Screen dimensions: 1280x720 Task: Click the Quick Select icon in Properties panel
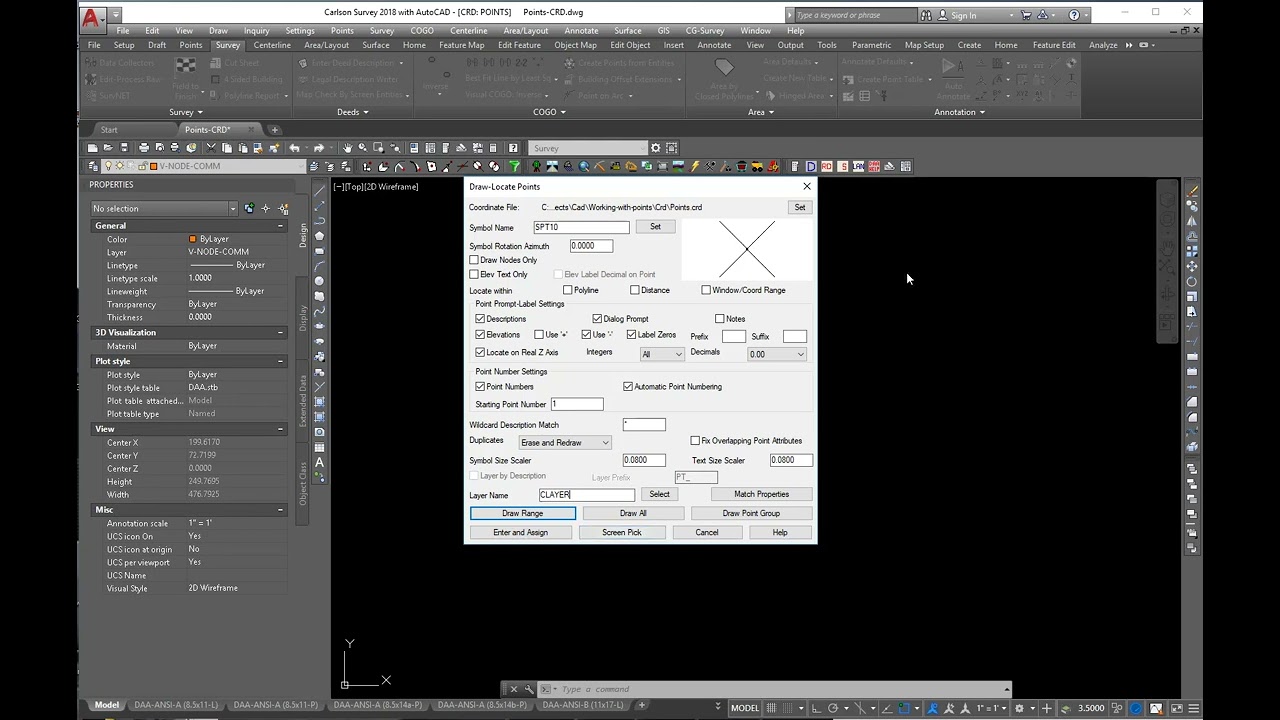283,208
